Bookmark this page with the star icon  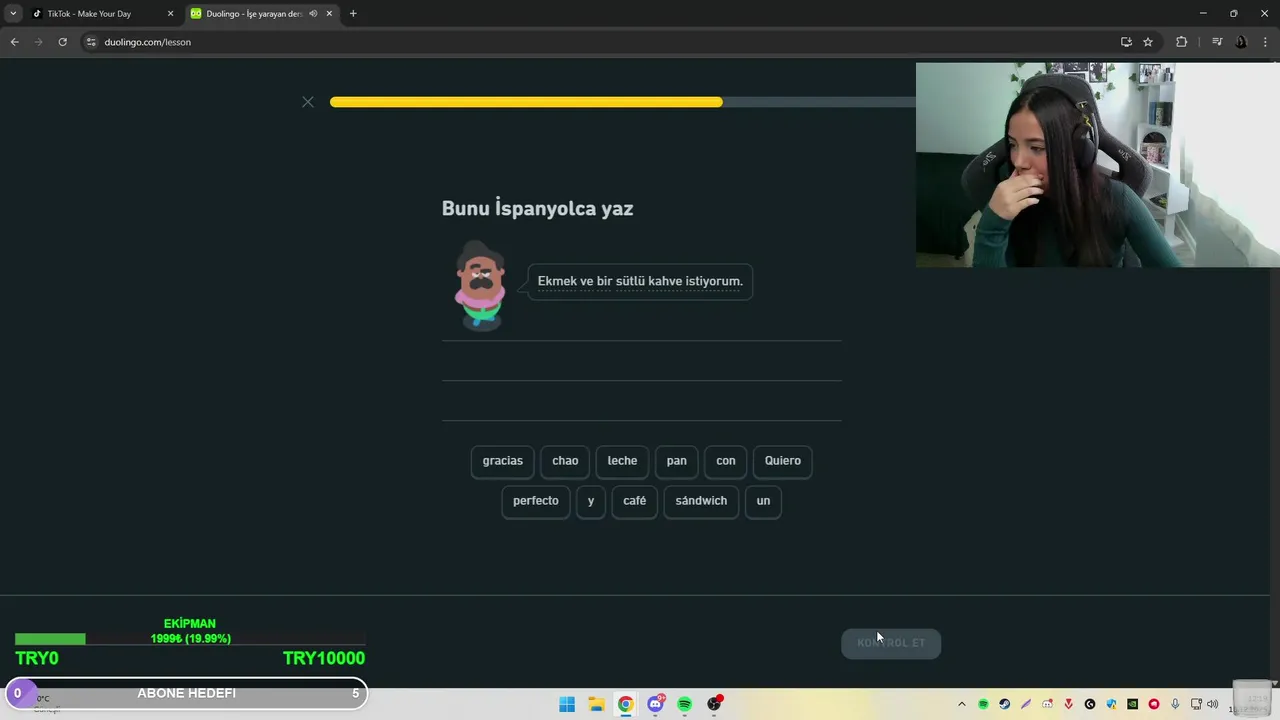(x=1148, y=42)
